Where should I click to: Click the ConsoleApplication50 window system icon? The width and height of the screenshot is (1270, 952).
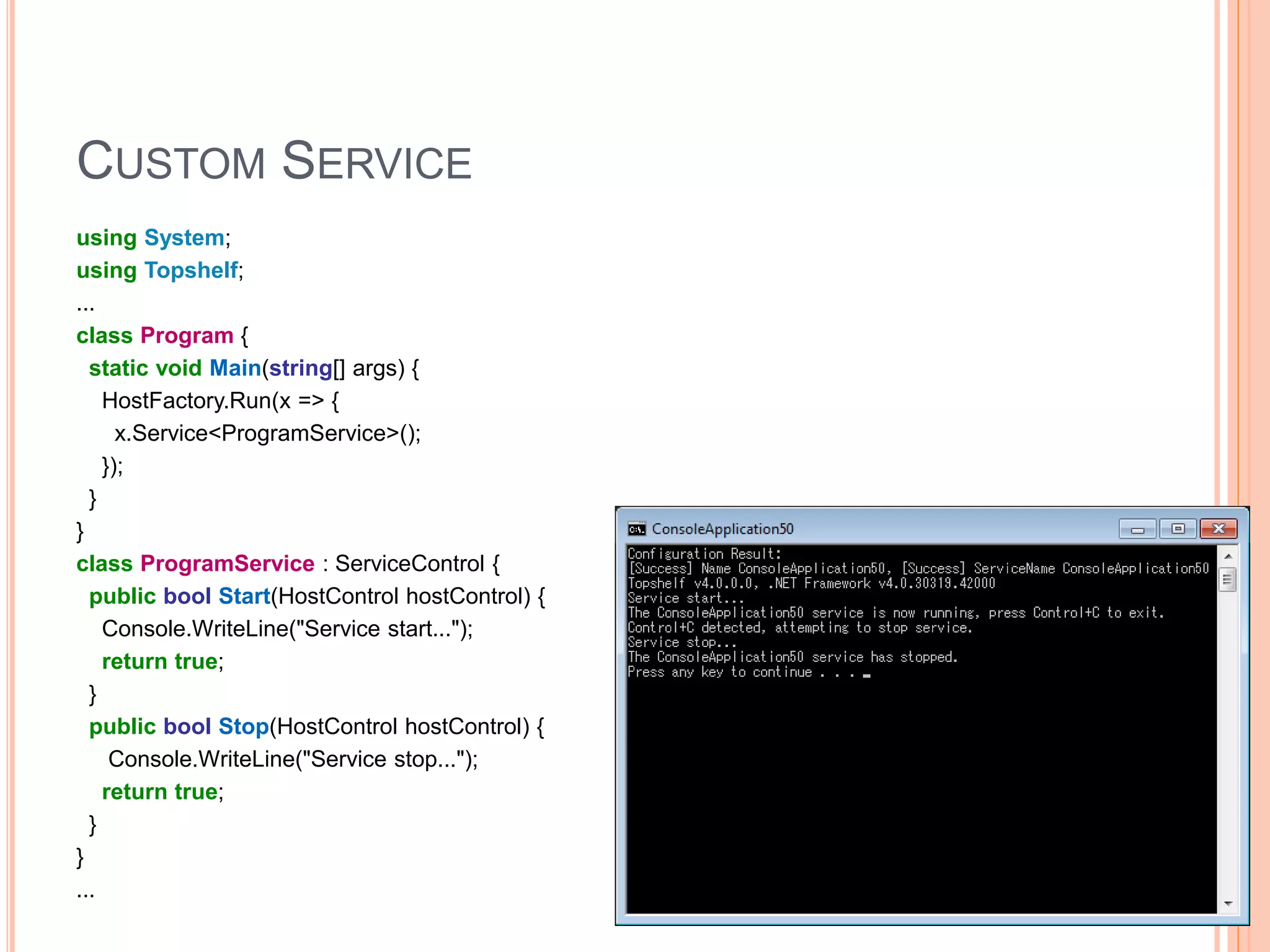tap(636, 529)
